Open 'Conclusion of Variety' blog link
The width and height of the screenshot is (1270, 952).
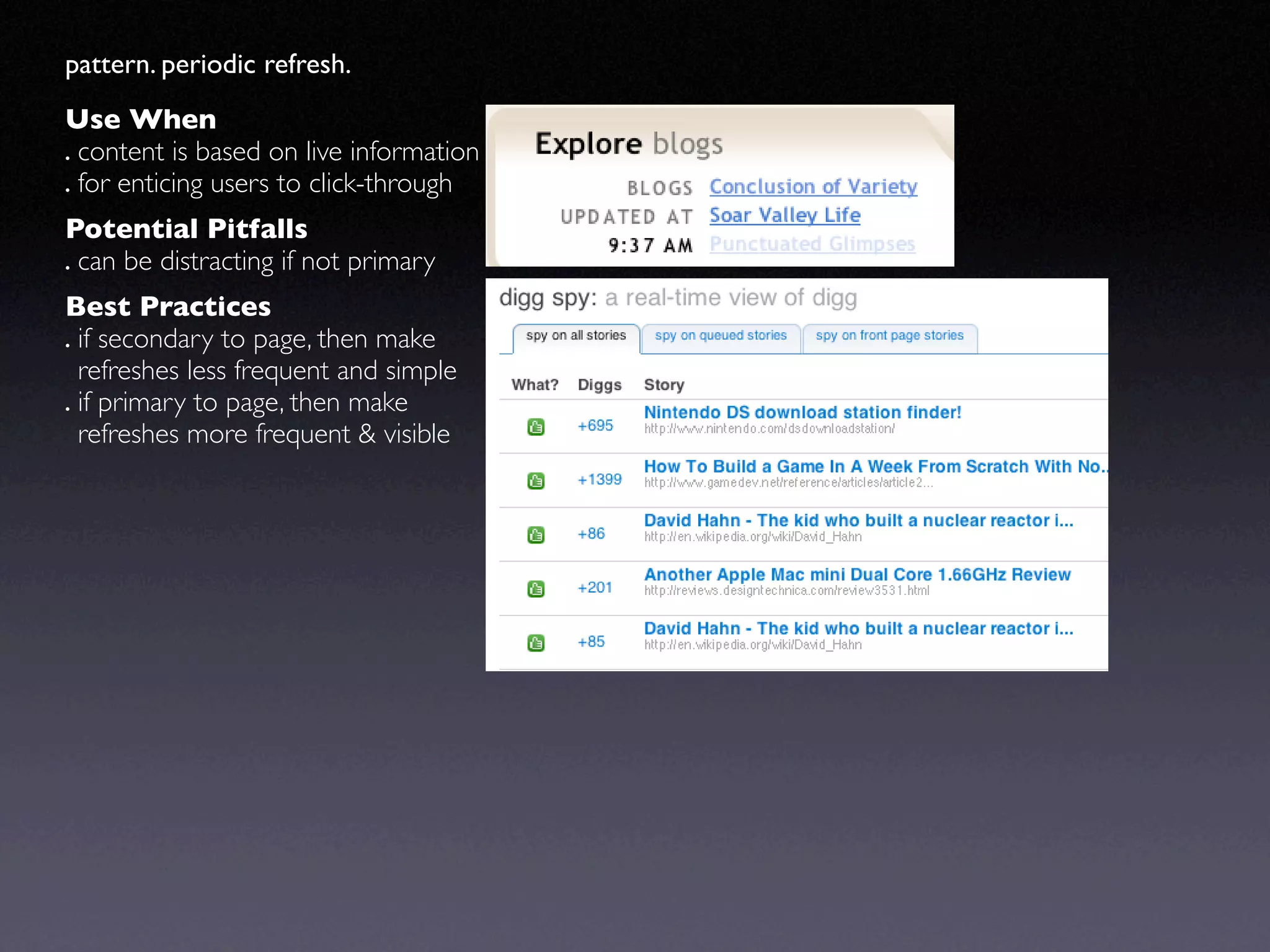[x=813, y=187]
